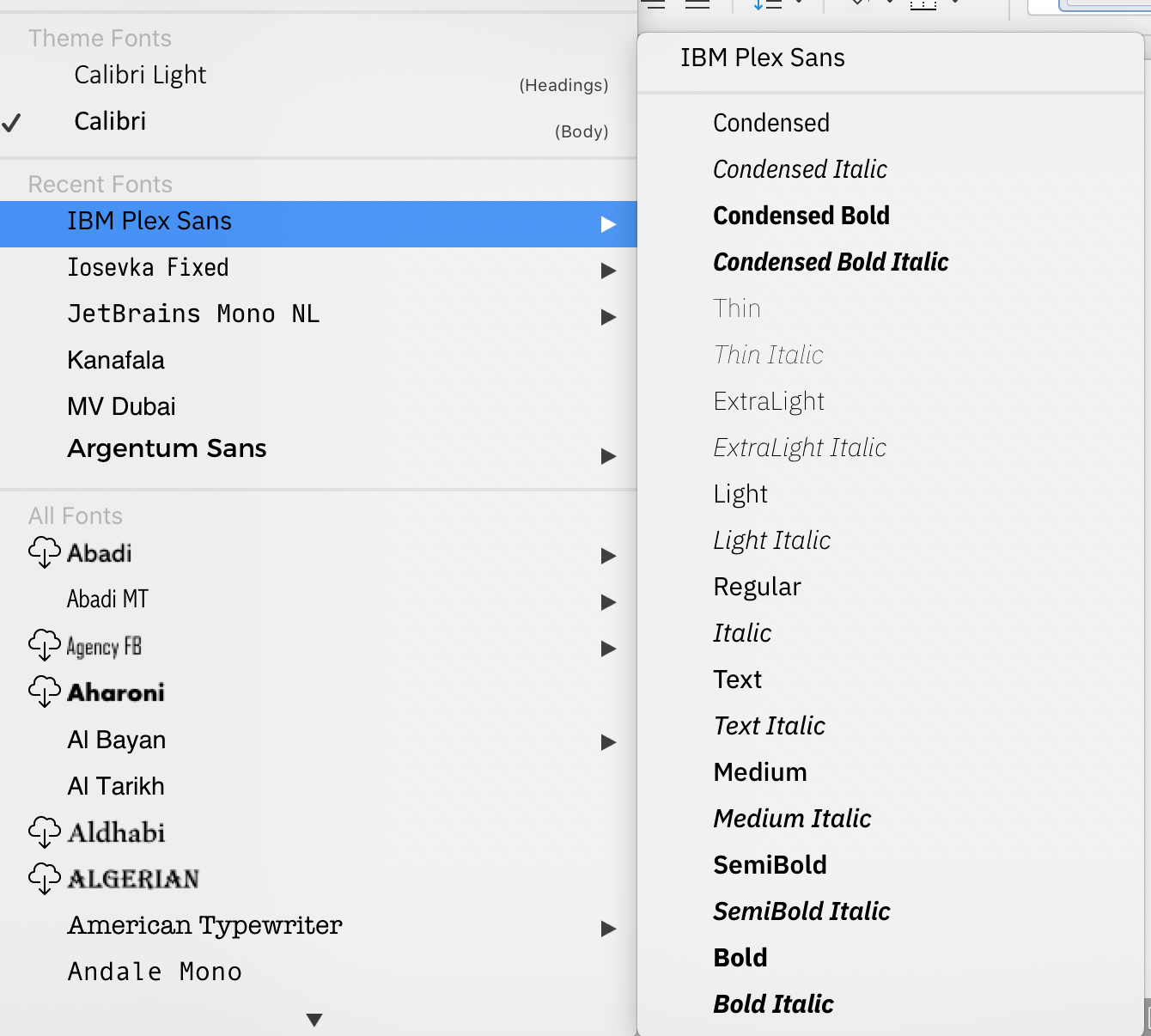Screen dimensions: 1151x1036
Task: Expand JetBrains Mono NL submenu arrow
Action: (x=608, y=317)
